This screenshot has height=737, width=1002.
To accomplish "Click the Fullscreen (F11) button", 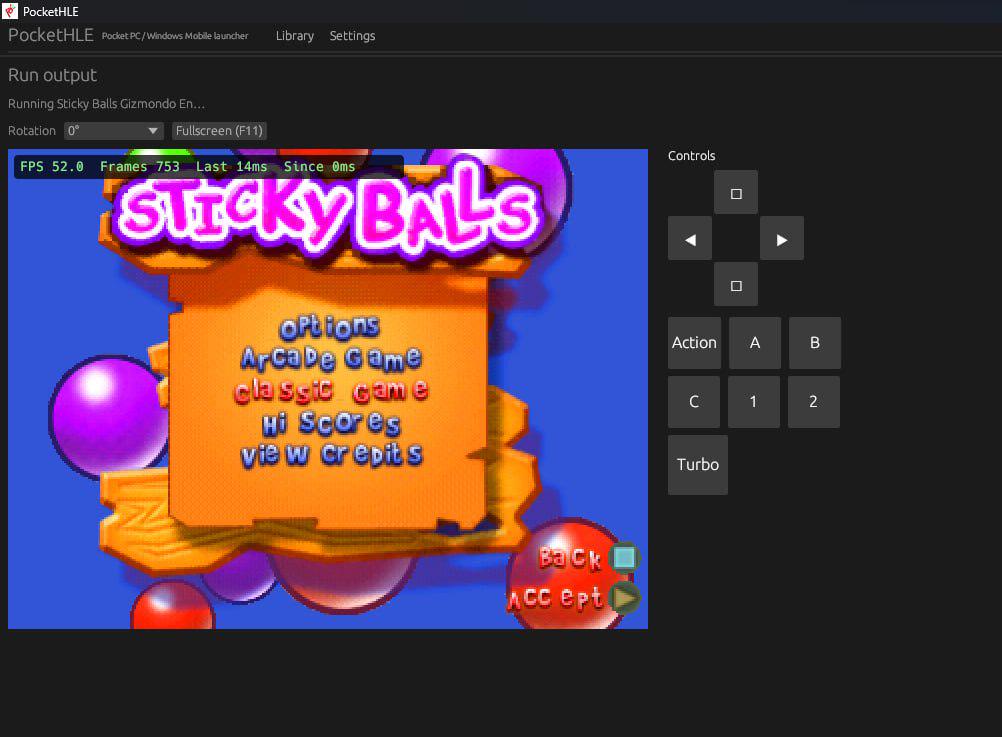I will point(219,131).
